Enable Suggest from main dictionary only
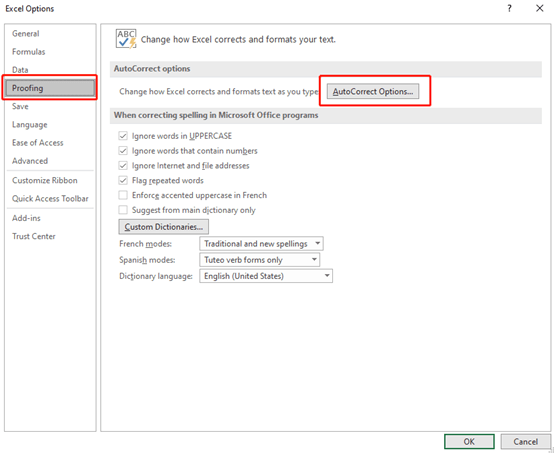Viewport: 554px width, 454px height. (x=123, y=210)
